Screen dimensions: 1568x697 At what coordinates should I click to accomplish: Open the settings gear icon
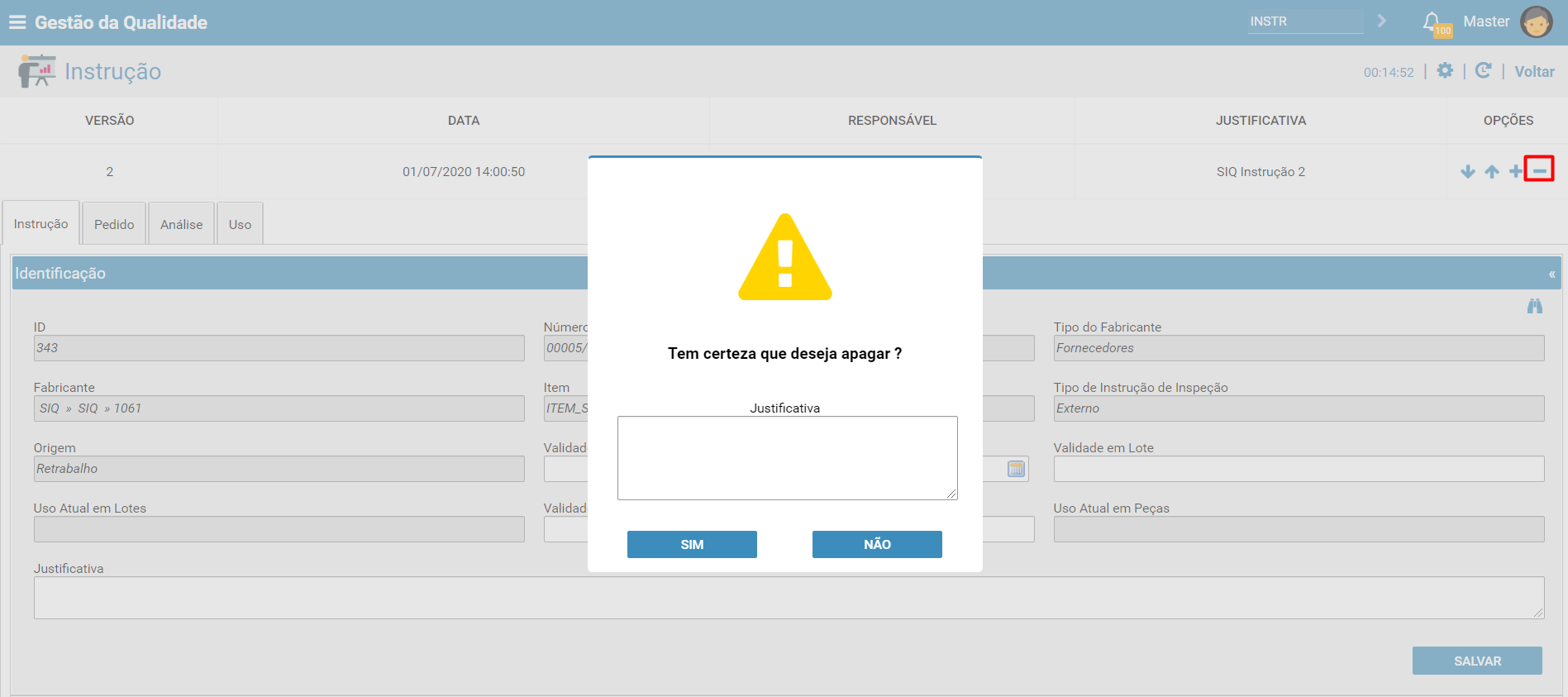1445,71
